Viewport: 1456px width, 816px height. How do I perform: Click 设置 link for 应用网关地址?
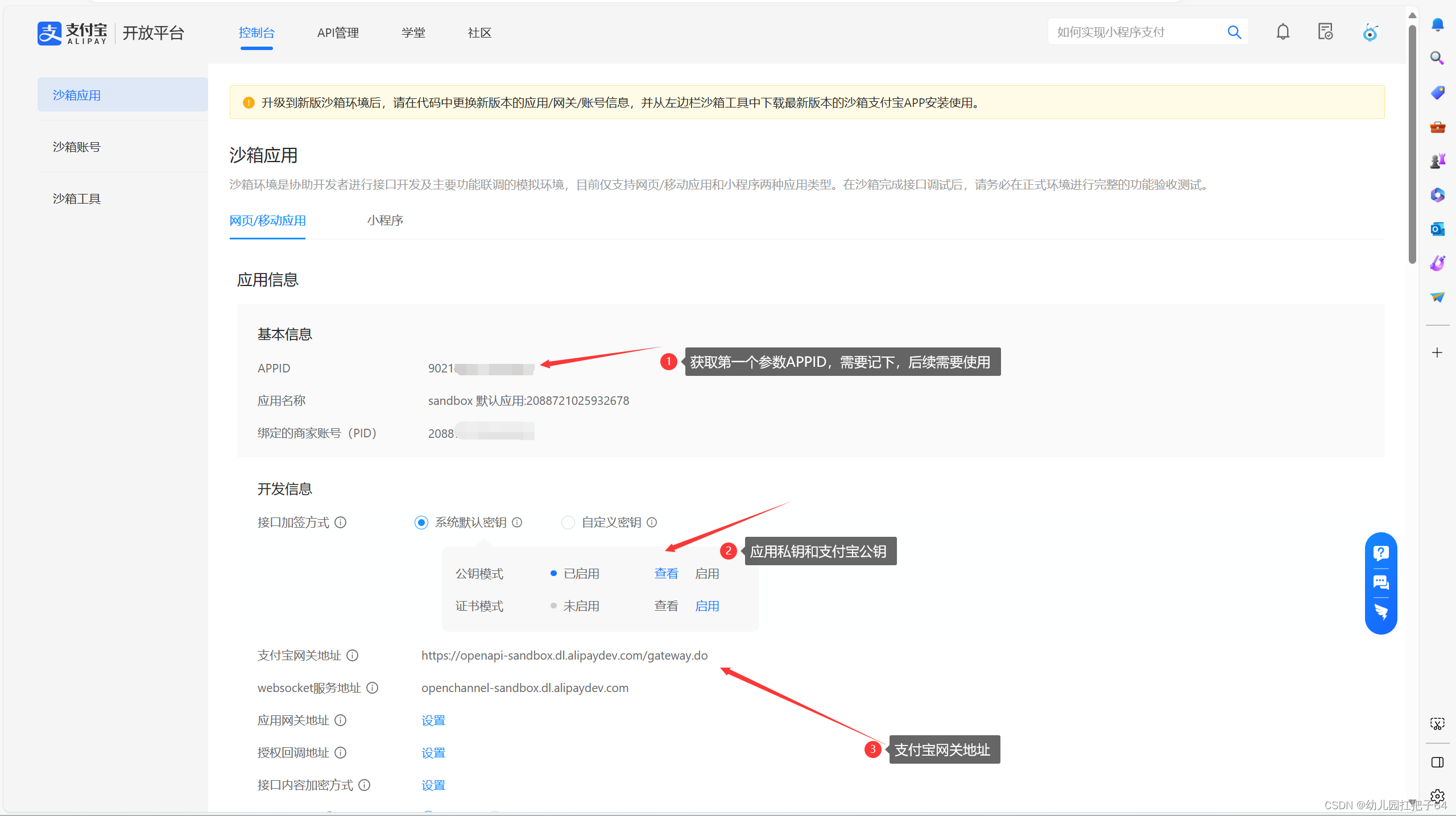(433, 720)
